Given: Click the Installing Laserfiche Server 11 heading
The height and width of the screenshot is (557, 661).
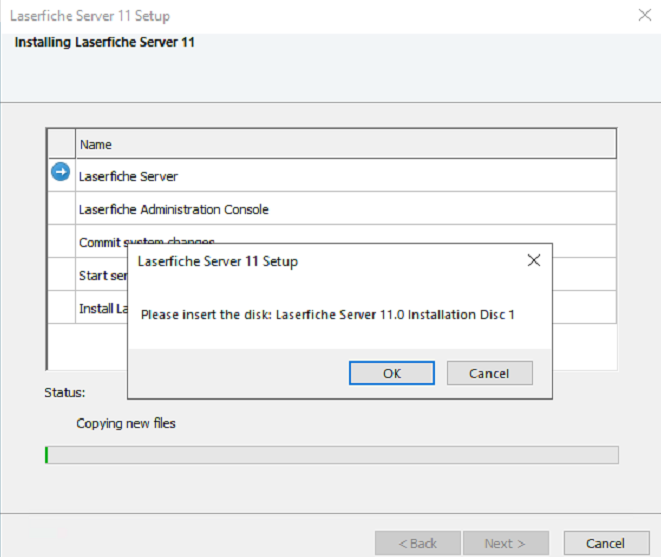Looking at the screenshot, I should 105,42.
